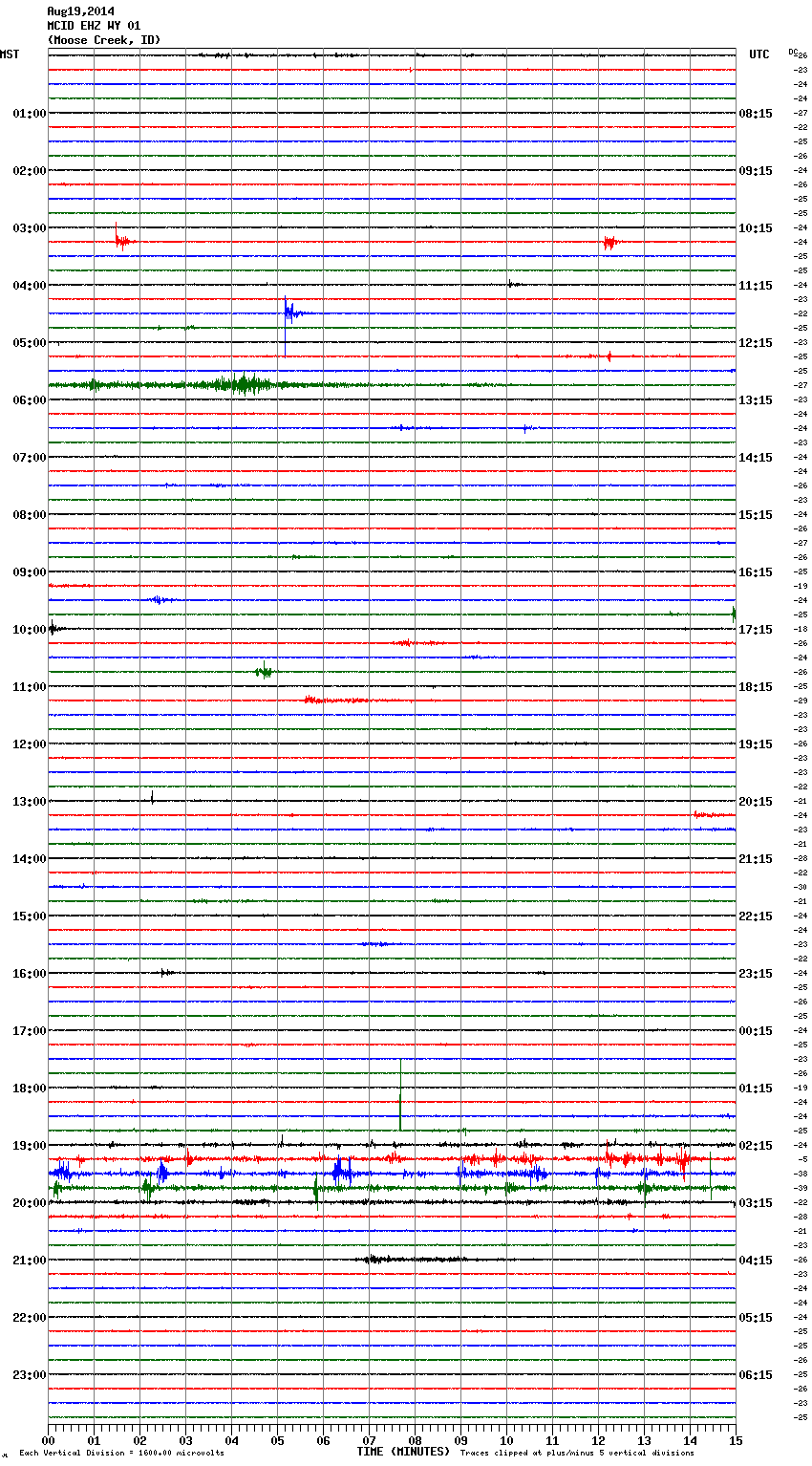Click the 15:00 MST time label
This screenshot has width=812, height=1466.
(x=30, y=916)
